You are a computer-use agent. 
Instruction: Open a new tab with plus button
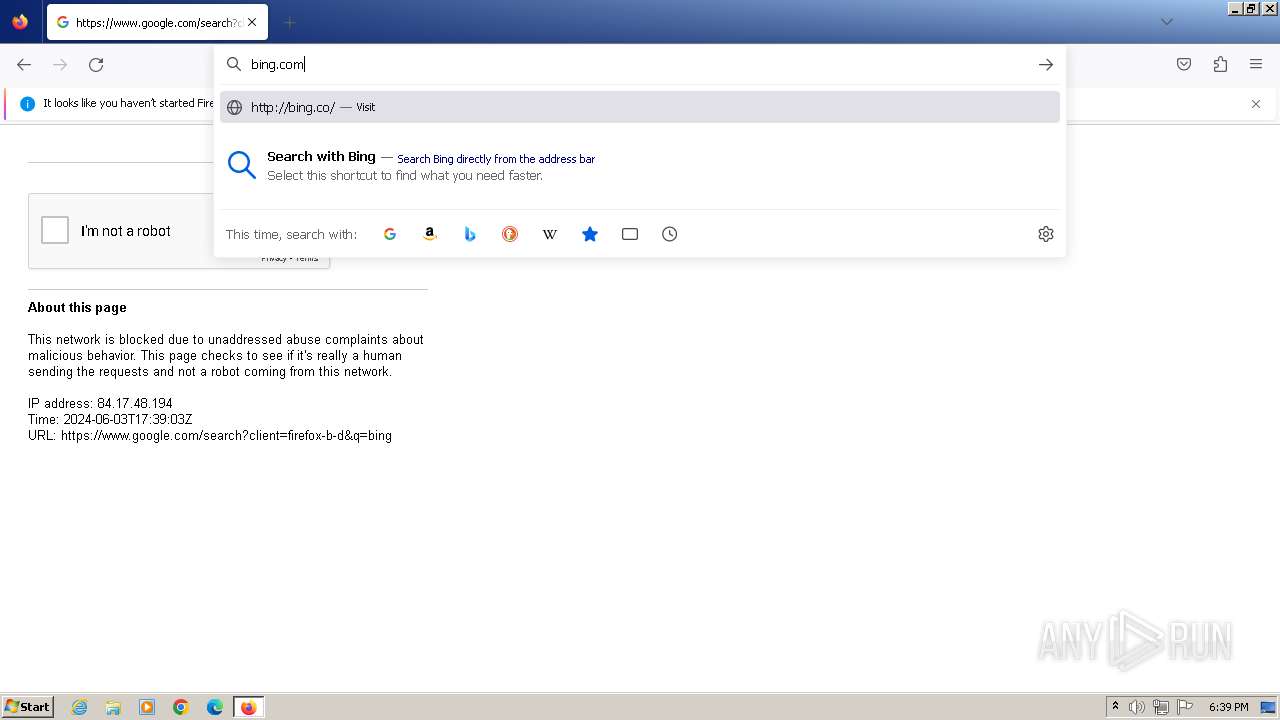coord(289,22)
